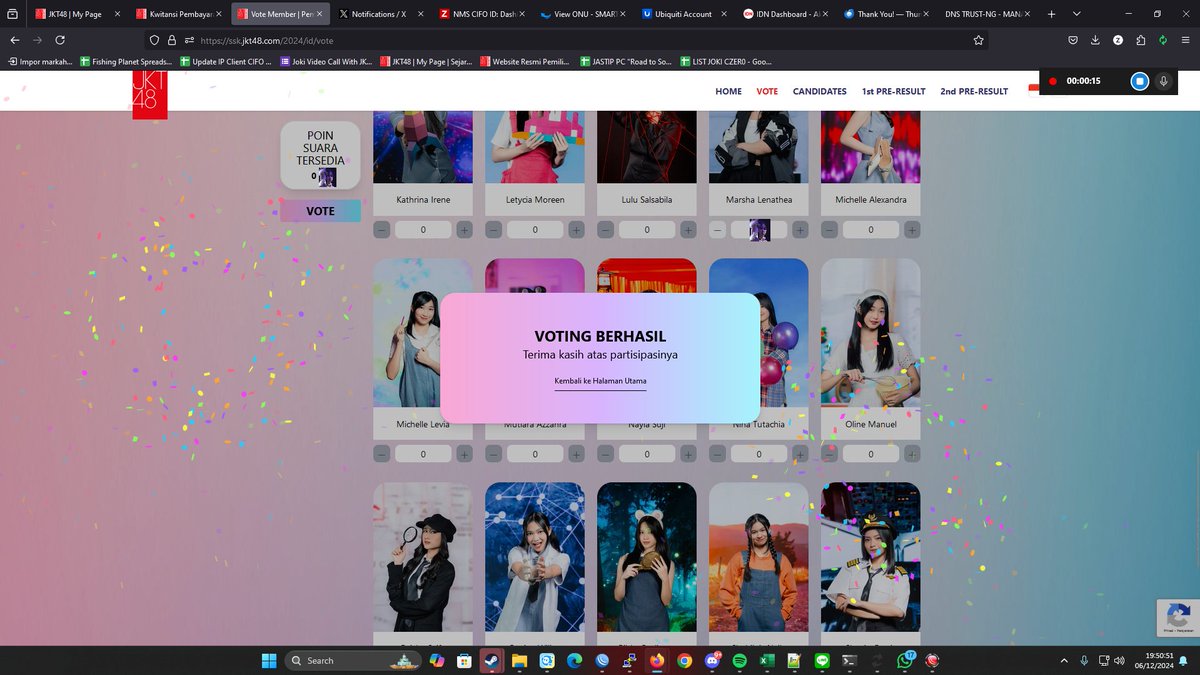The image size is (1200, 675).
Task: Open WhatsApp from the taskbar
Action: click(x=904, y=660)
